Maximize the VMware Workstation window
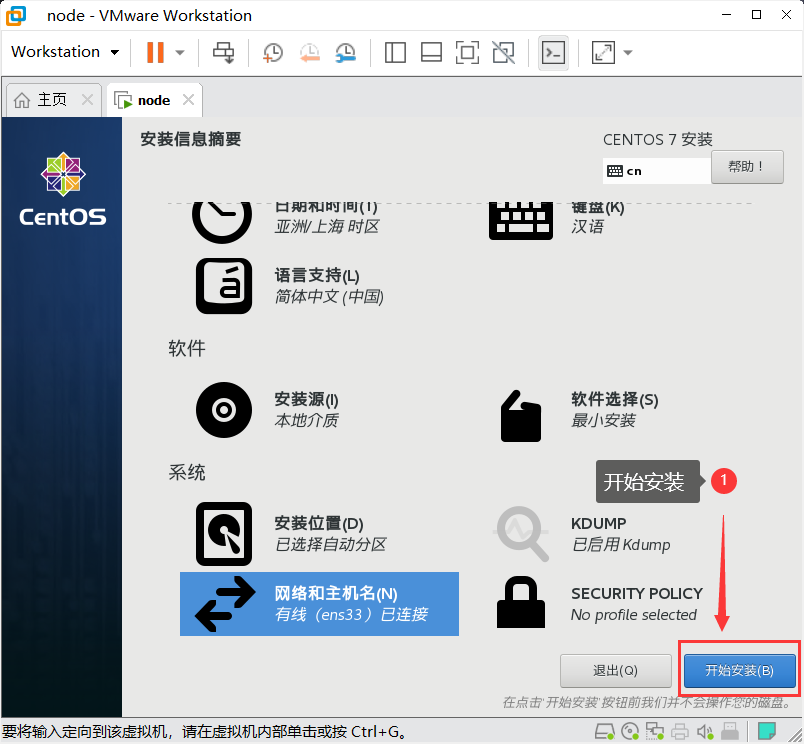The height and width of the screenshot is (744, 804). click(756, 15)
